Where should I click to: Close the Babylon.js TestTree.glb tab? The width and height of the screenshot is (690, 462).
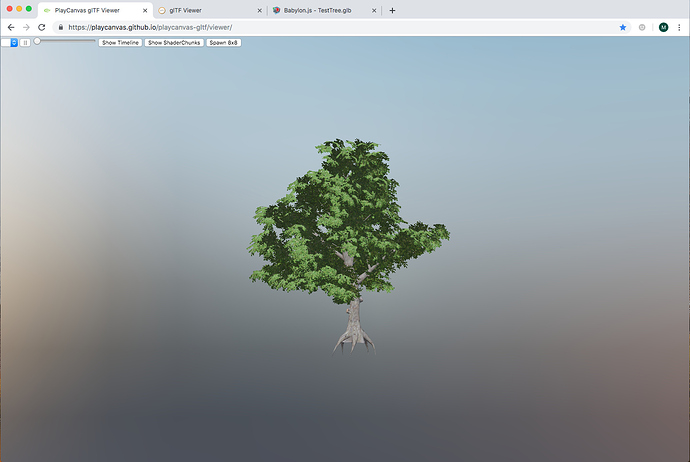click(x=374, y=11)
